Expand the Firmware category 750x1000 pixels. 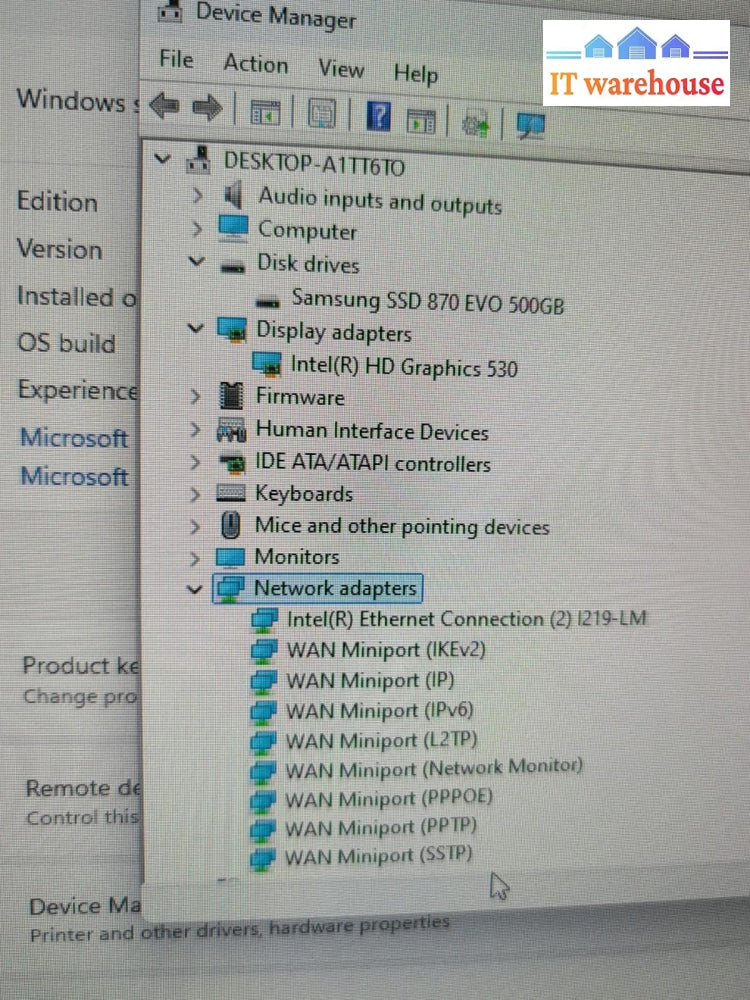(195, 396)
